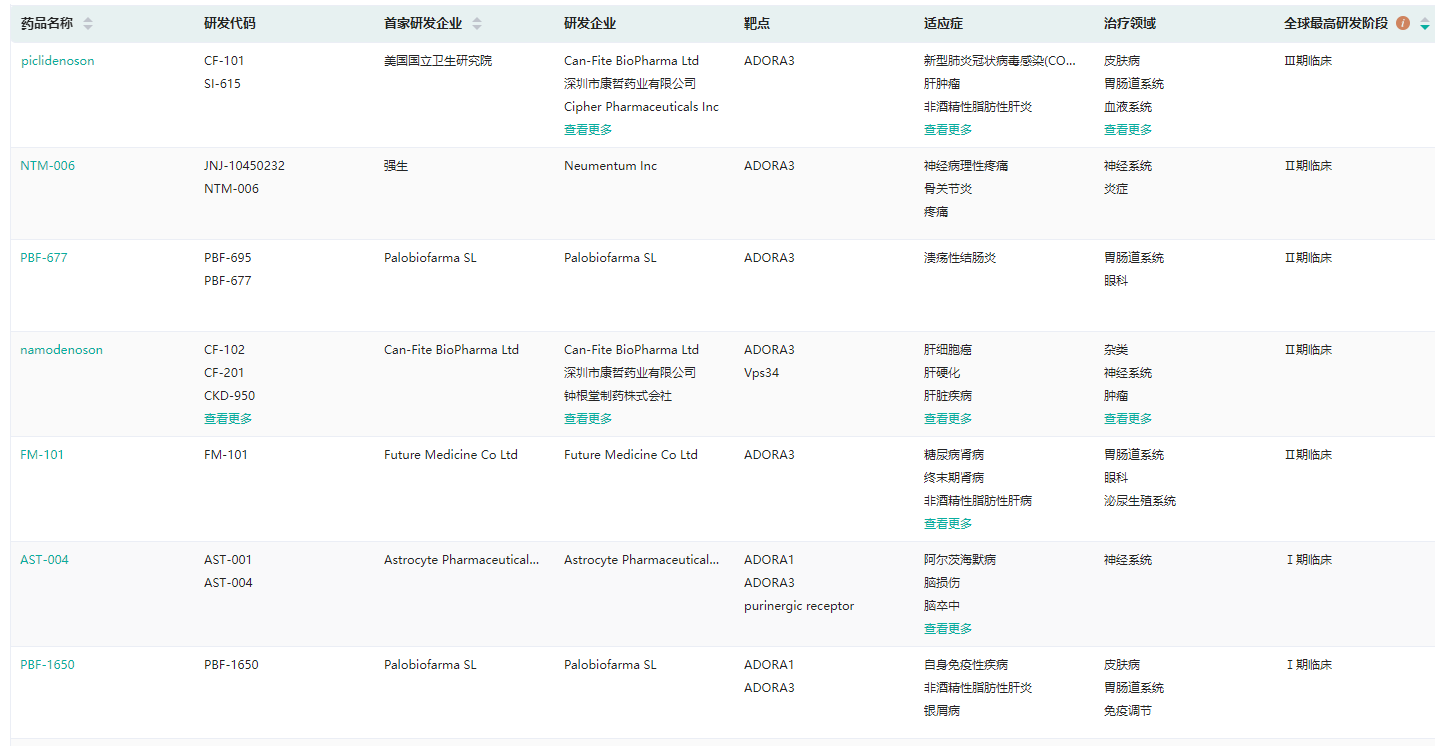Screen dimensions: 1435x746
Task: Click the 终末期肾病 indication
Action: [x=954, y=478]
